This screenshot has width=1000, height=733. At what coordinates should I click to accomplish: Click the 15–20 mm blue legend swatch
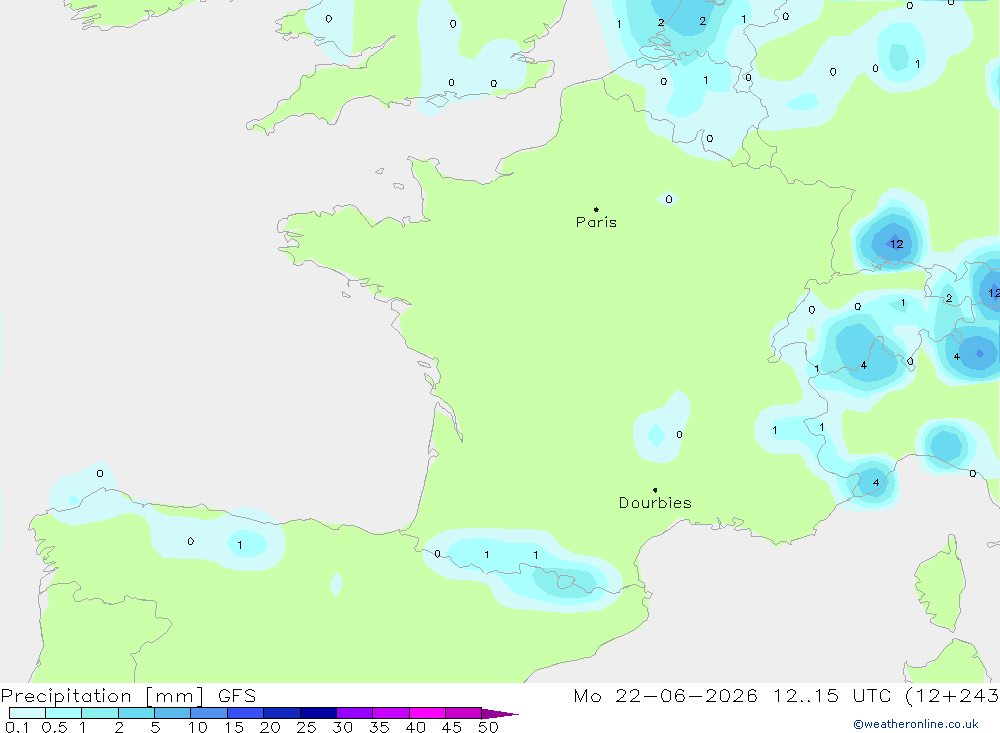click(245, 713)
